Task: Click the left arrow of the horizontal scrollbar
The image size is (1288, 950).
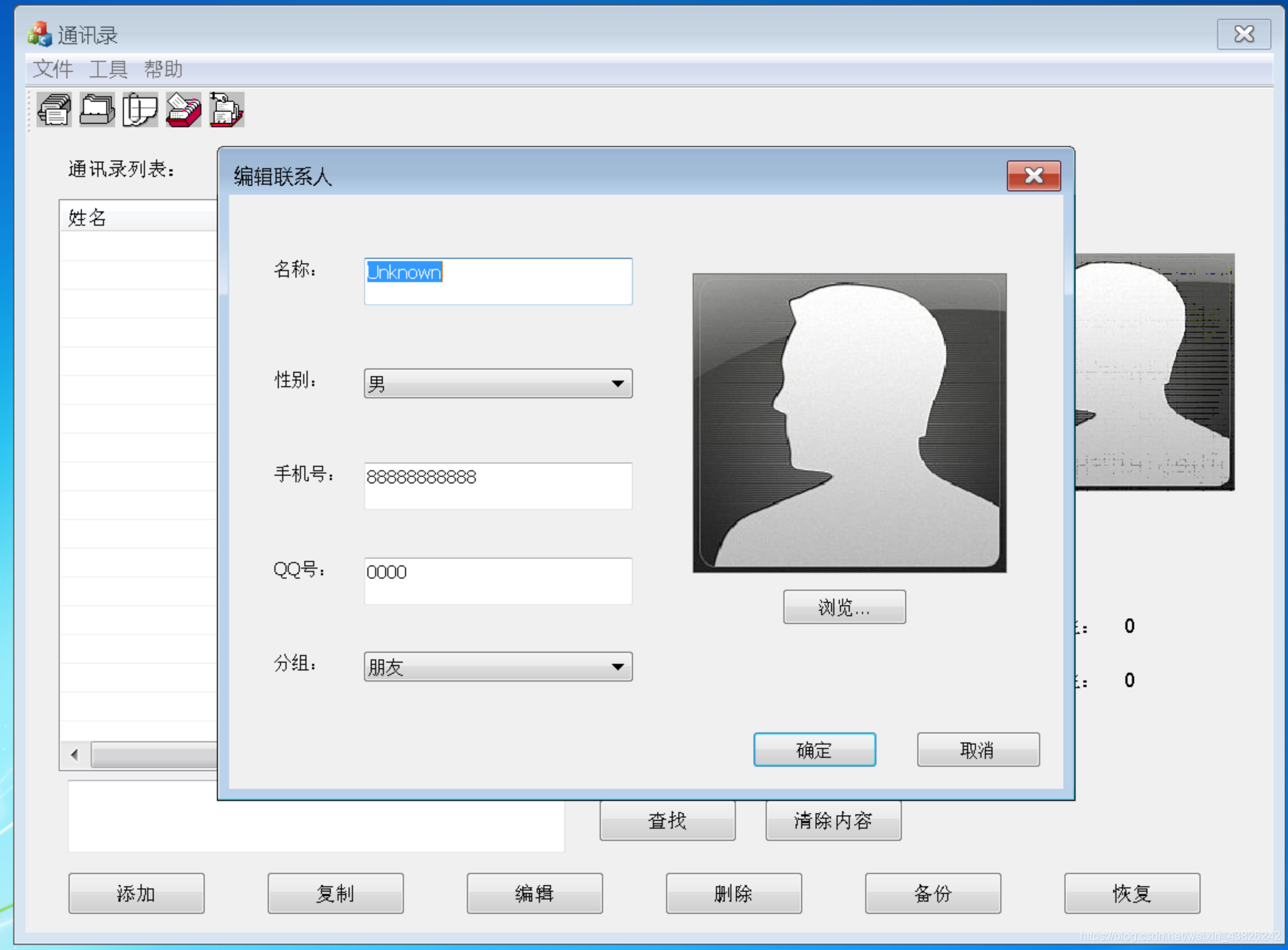Action: pyautogui.click(x=72, y=755)
